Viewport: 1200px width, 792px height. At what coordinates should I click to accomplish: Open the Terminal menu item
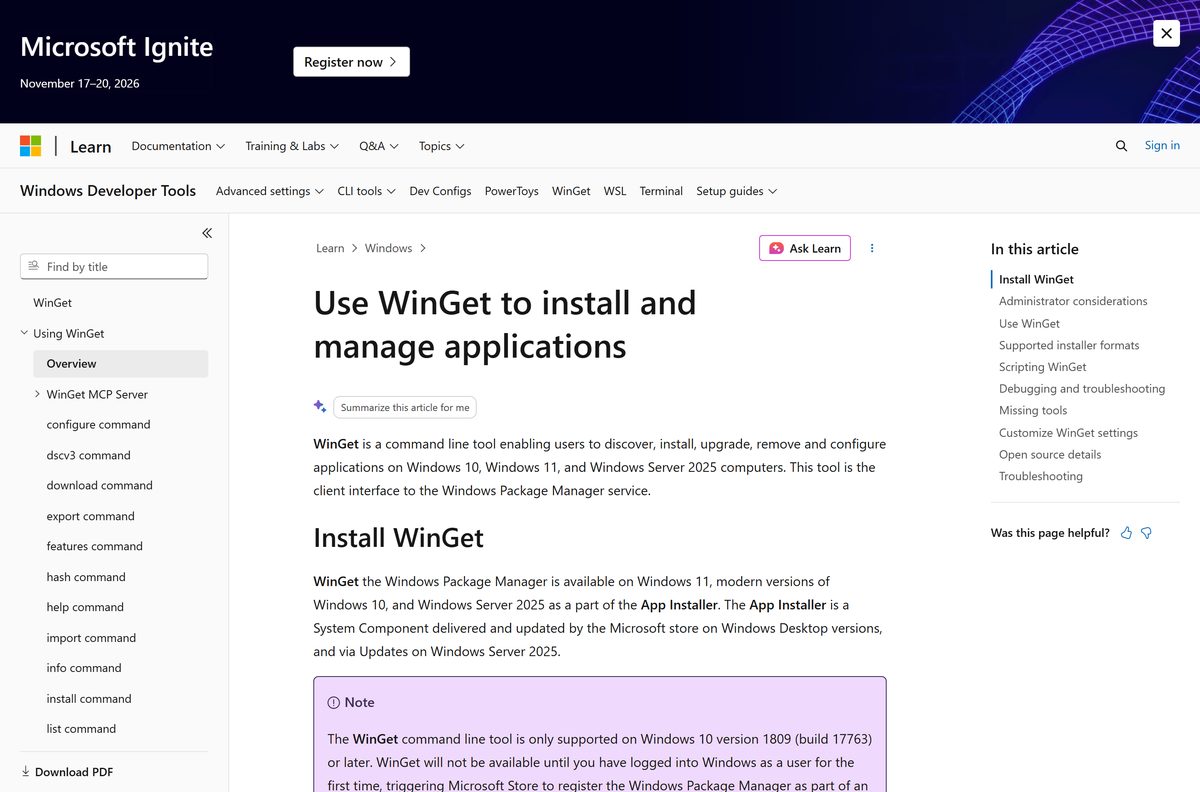(661, 191)
